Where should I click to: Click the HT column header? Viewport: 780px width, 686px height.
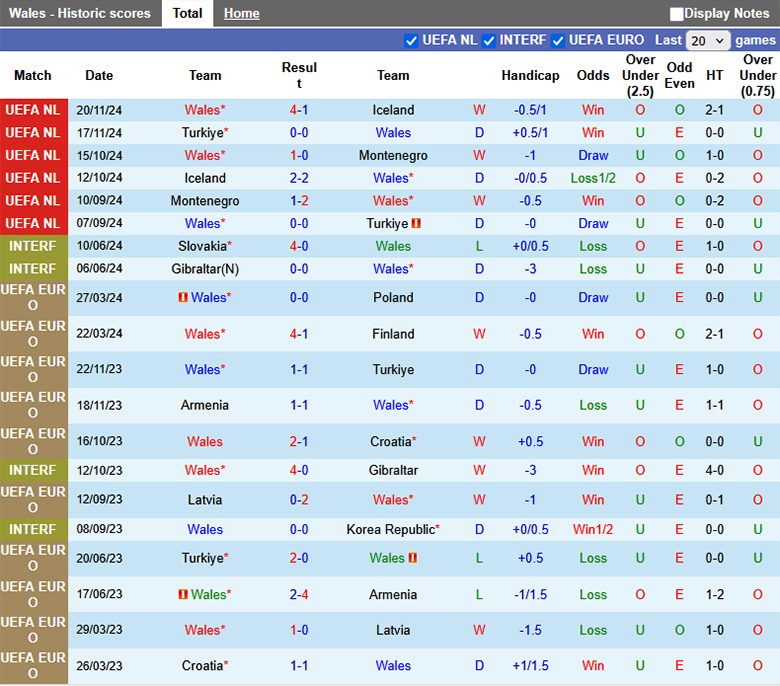[x=715, y=76]
